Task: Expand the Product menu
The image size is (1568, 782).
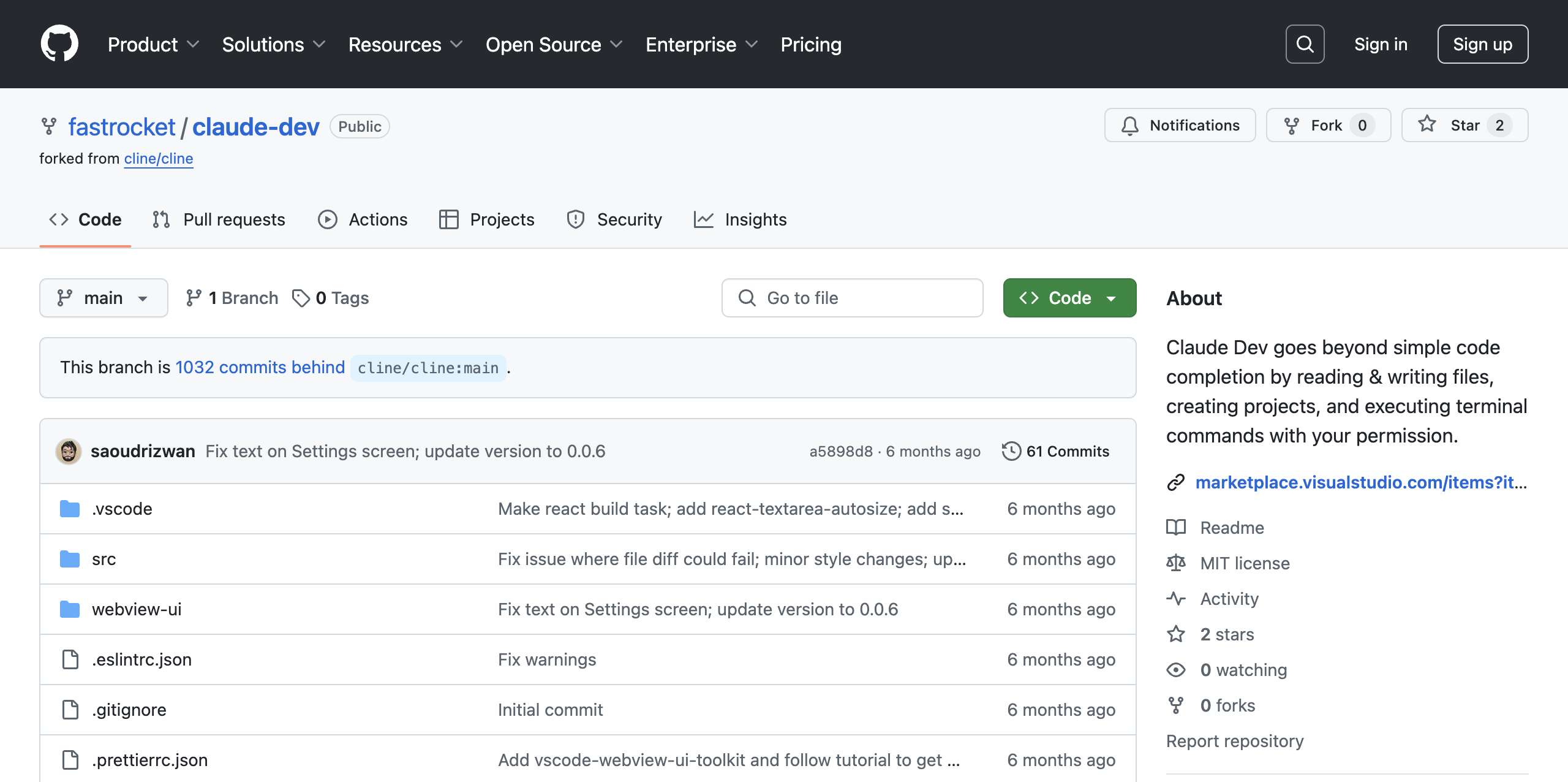Action: tap(153, 44)
